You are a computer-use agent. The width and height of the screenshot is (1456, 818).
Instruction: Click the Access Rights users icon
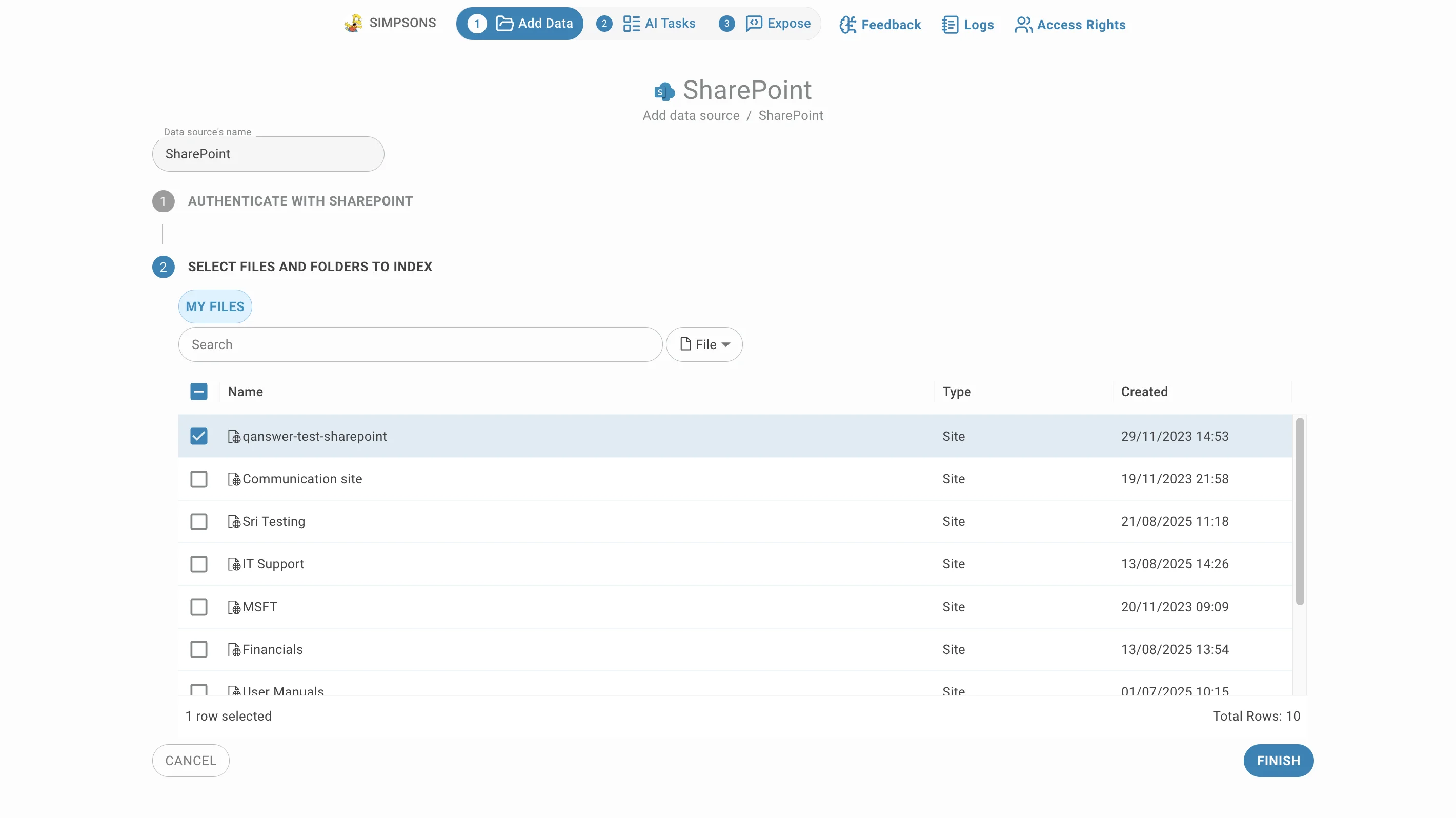coord(1024,25)
